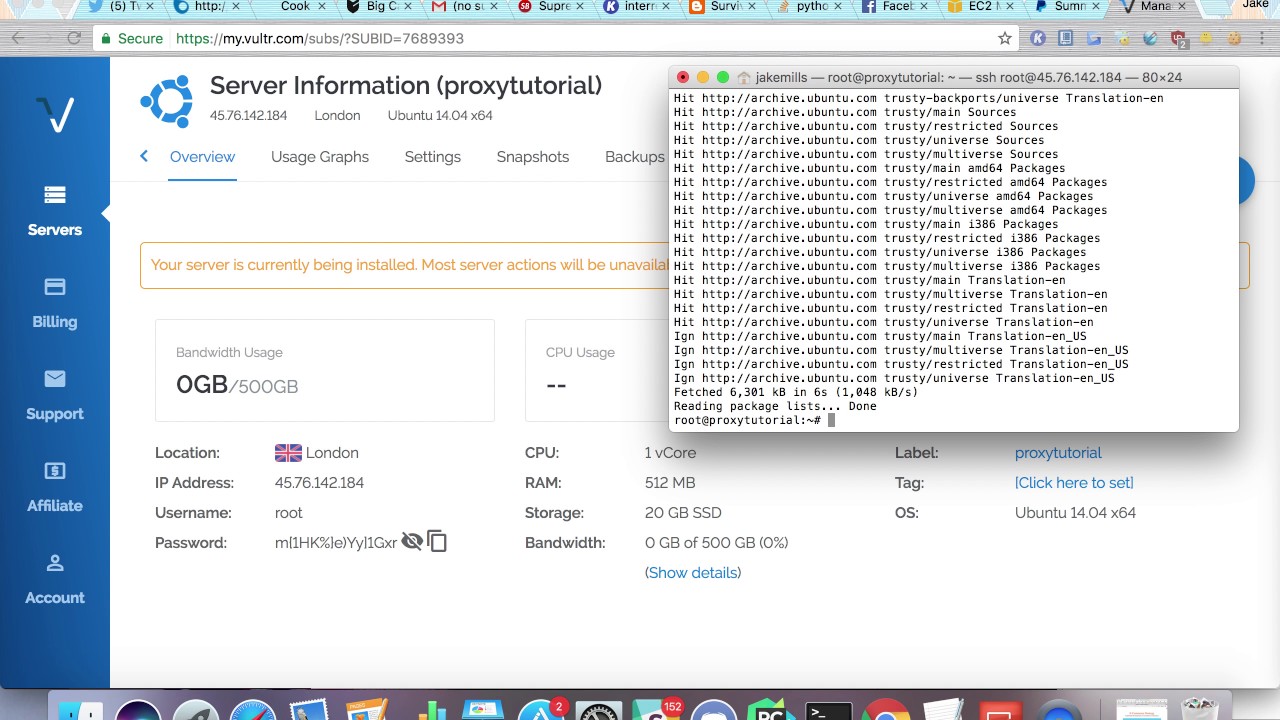Screen dimensions: 1280x720
Task: Hide the server password with eye icon
Action: coord(412,542)
